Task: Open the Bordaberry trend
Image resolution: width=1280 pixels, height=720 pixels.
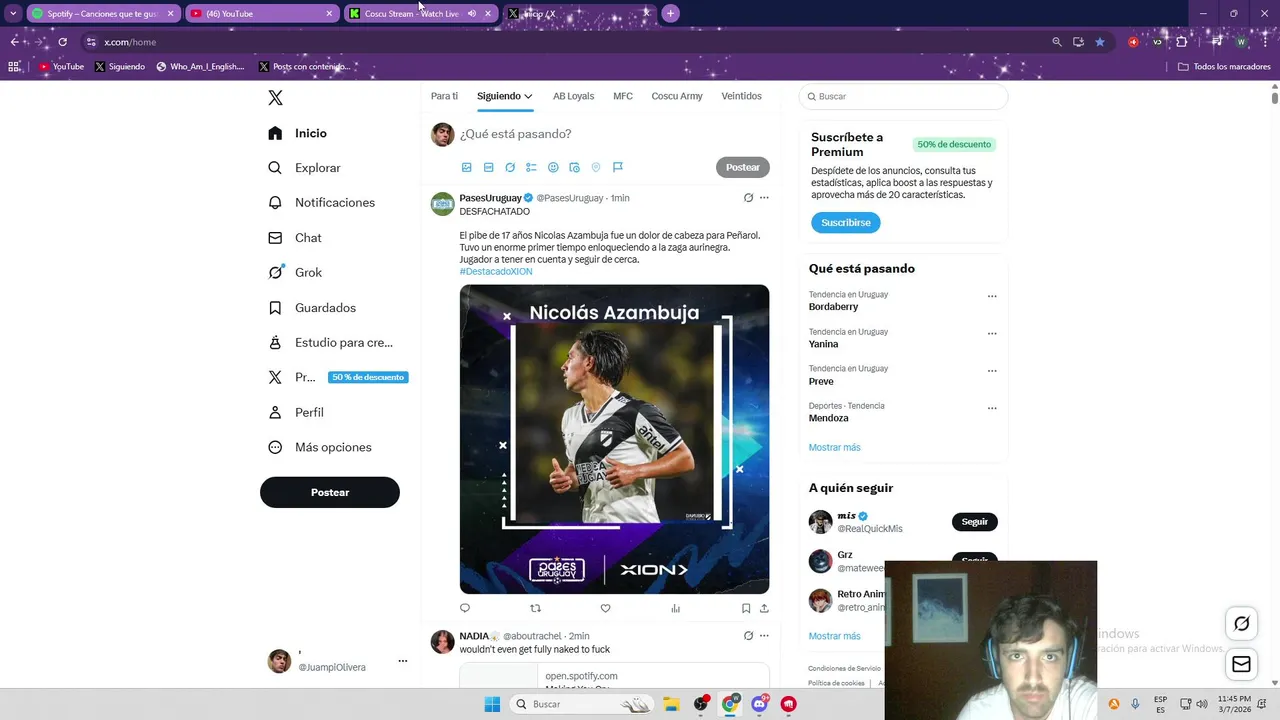Action: click(x=834, y=307)
